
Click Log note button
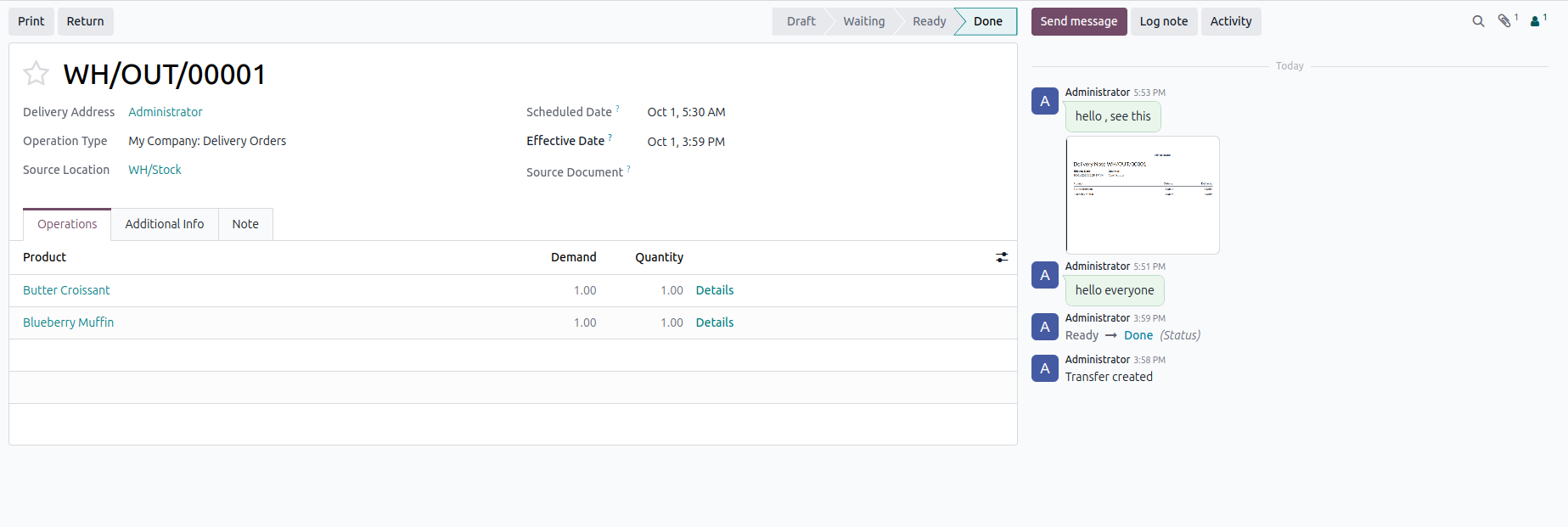coord(1164,21)
